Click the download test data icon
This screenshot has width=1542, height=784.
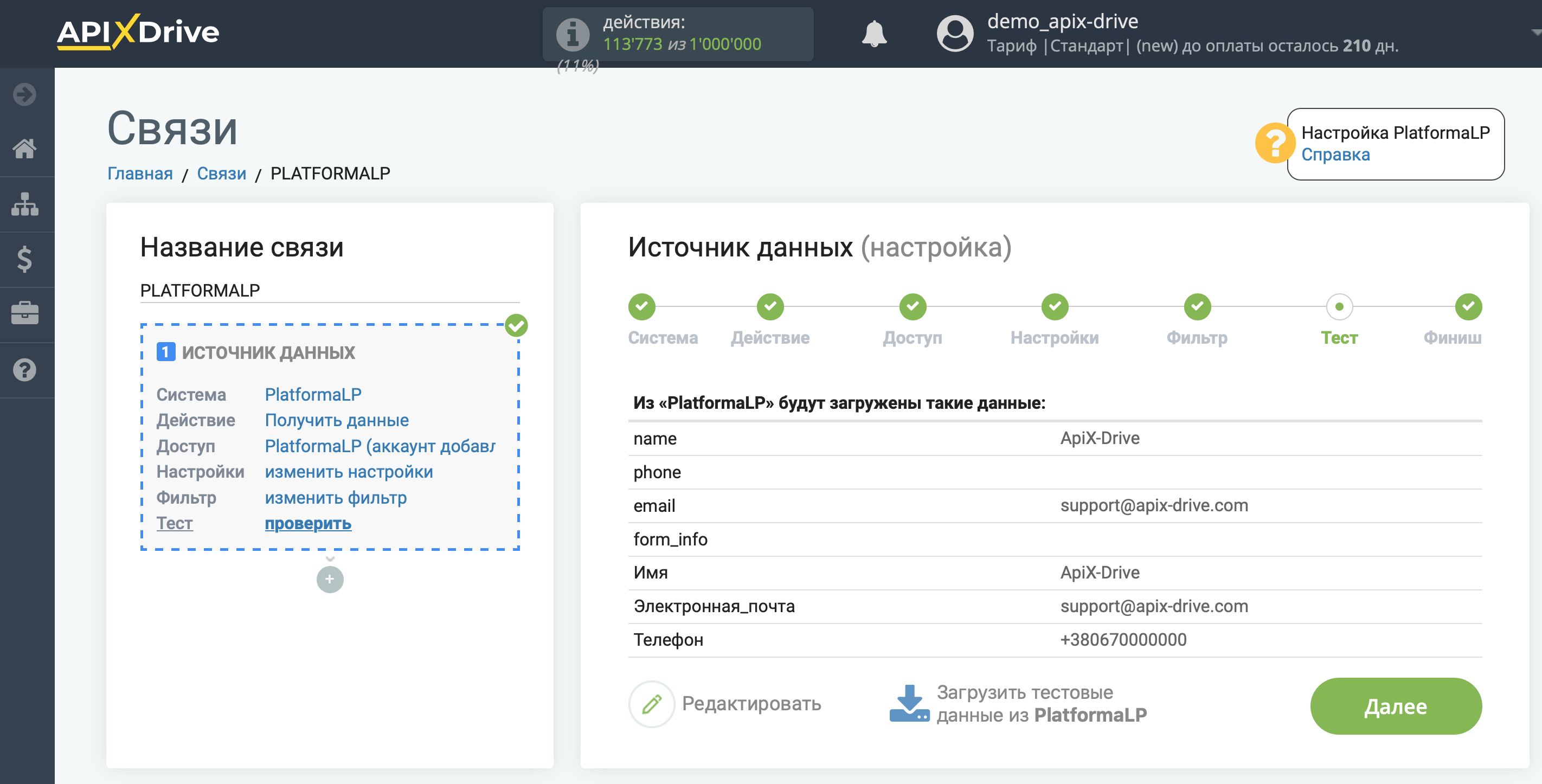909,703
